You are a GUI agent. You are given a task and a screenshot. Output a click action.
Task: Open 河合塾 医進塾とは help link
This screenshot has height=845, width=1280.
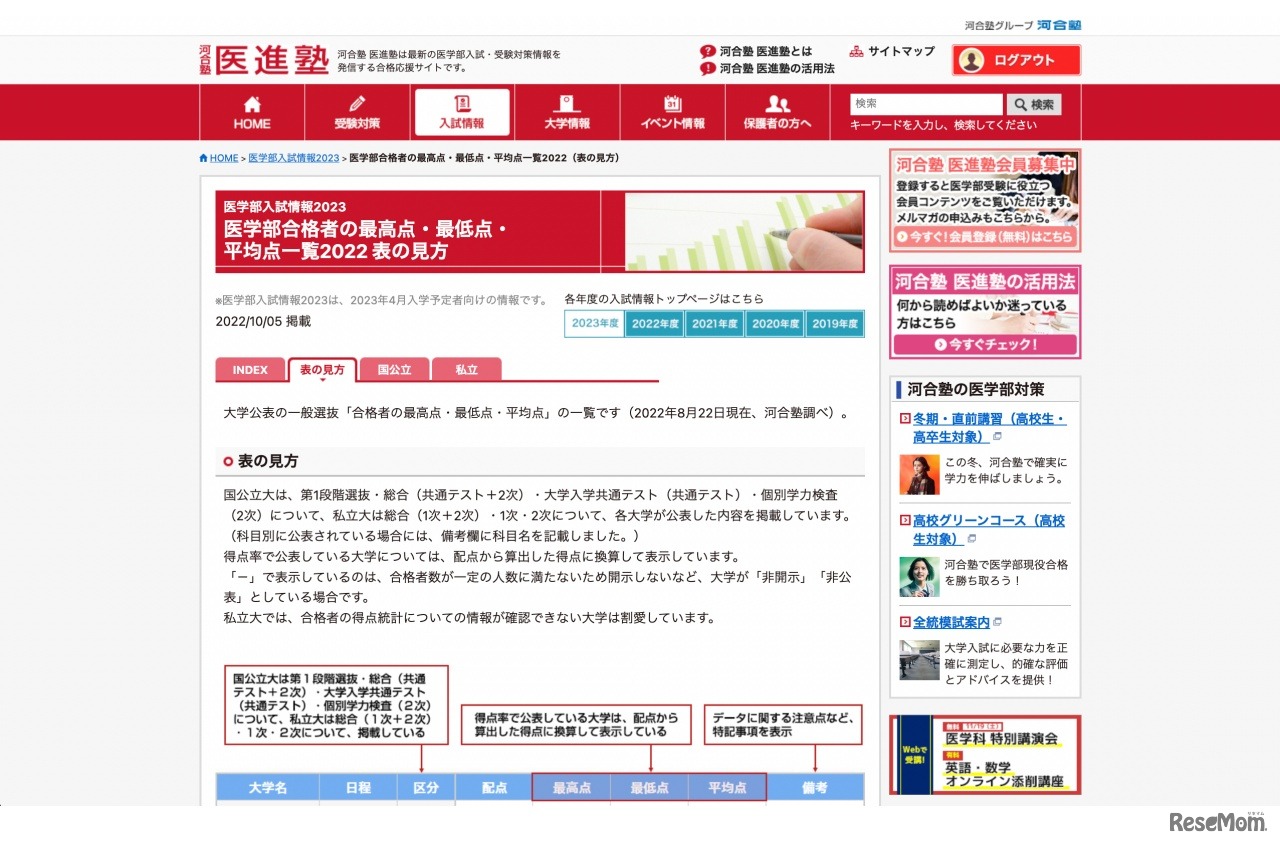756,51
